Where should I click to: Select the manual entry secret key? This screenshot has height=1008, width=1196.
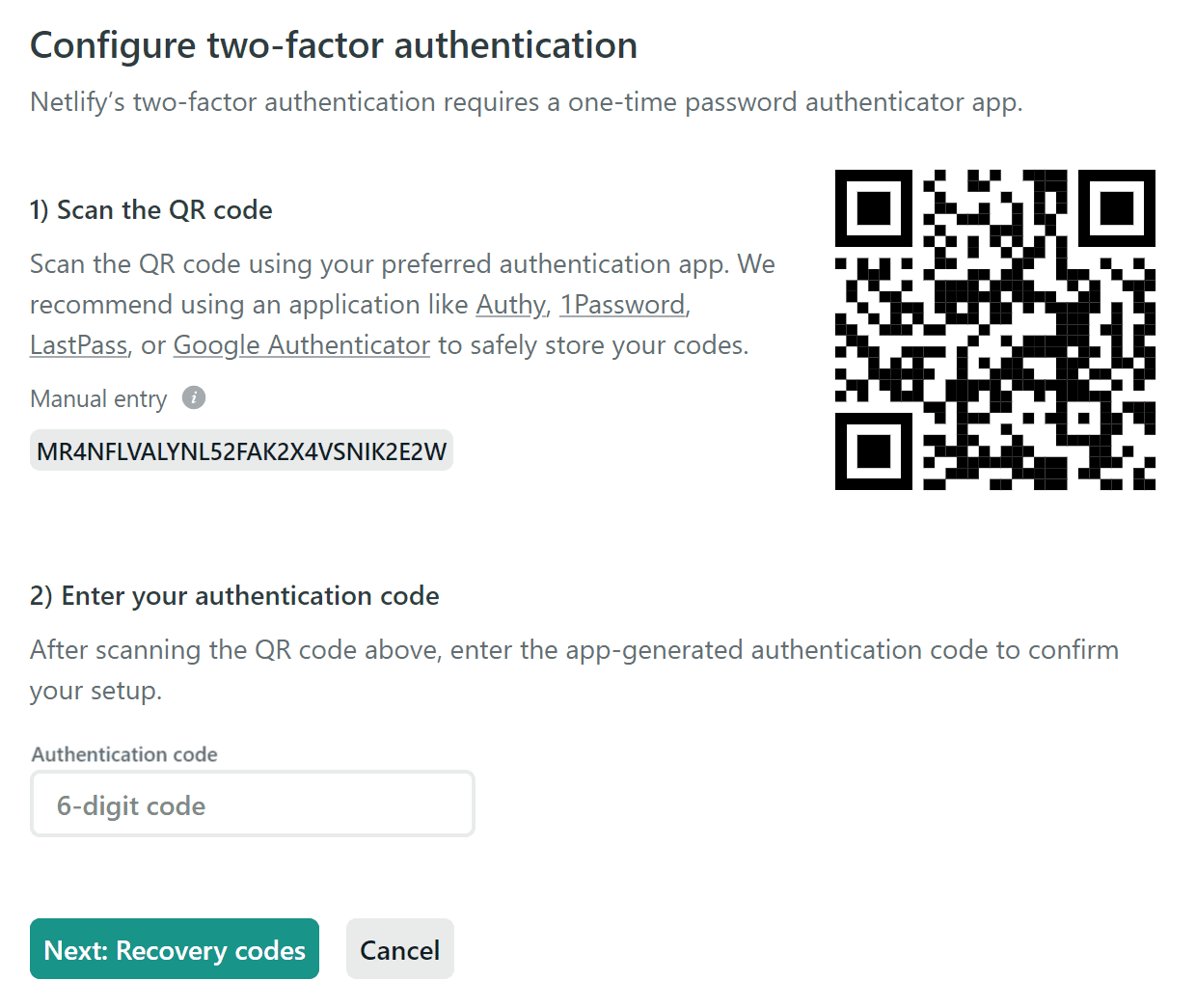[241, 451]
